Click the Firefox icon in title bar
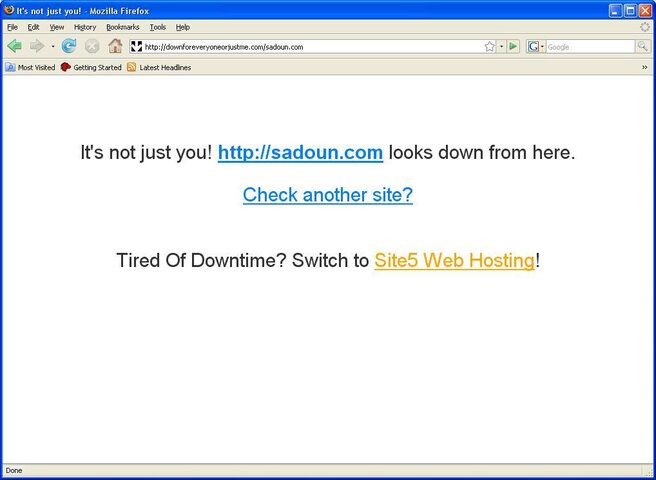Screen dimensions: 656x480 (x=9, y=10)
